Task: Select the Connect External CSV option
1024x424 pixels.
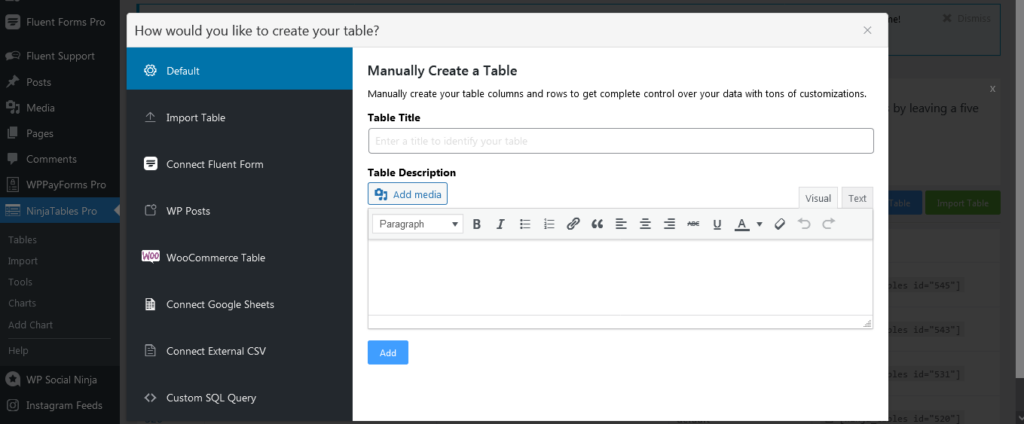Action: coord(240,351)
